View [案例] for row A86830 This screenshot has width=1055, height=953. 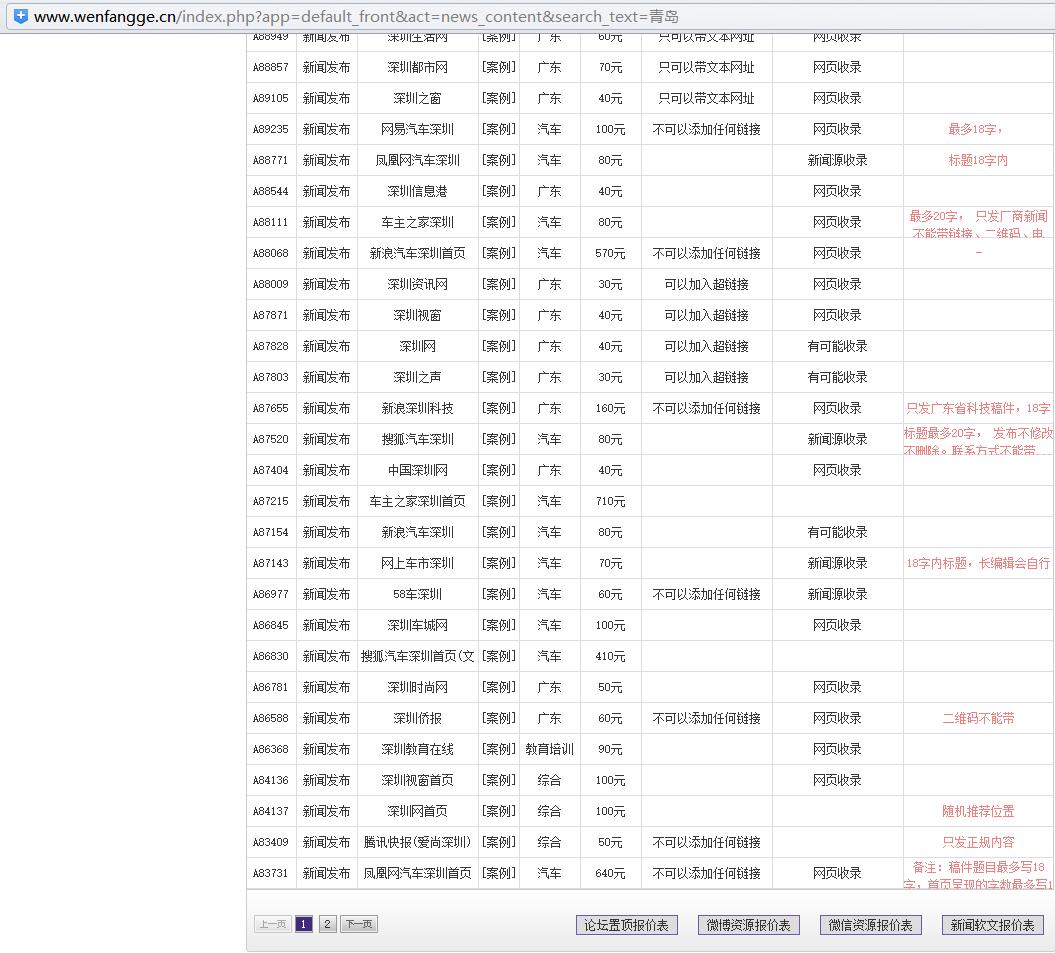pyautogui.click(x=499, y=656)
